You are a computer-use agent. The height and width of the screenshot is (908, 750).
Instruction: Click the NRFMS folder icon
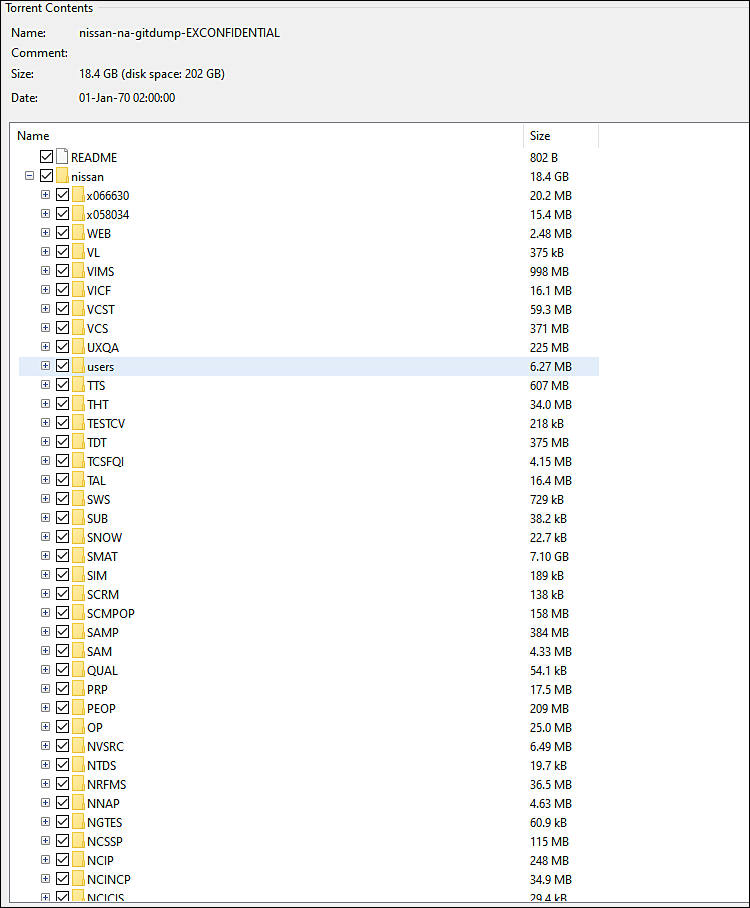click(x=78, y=783)
